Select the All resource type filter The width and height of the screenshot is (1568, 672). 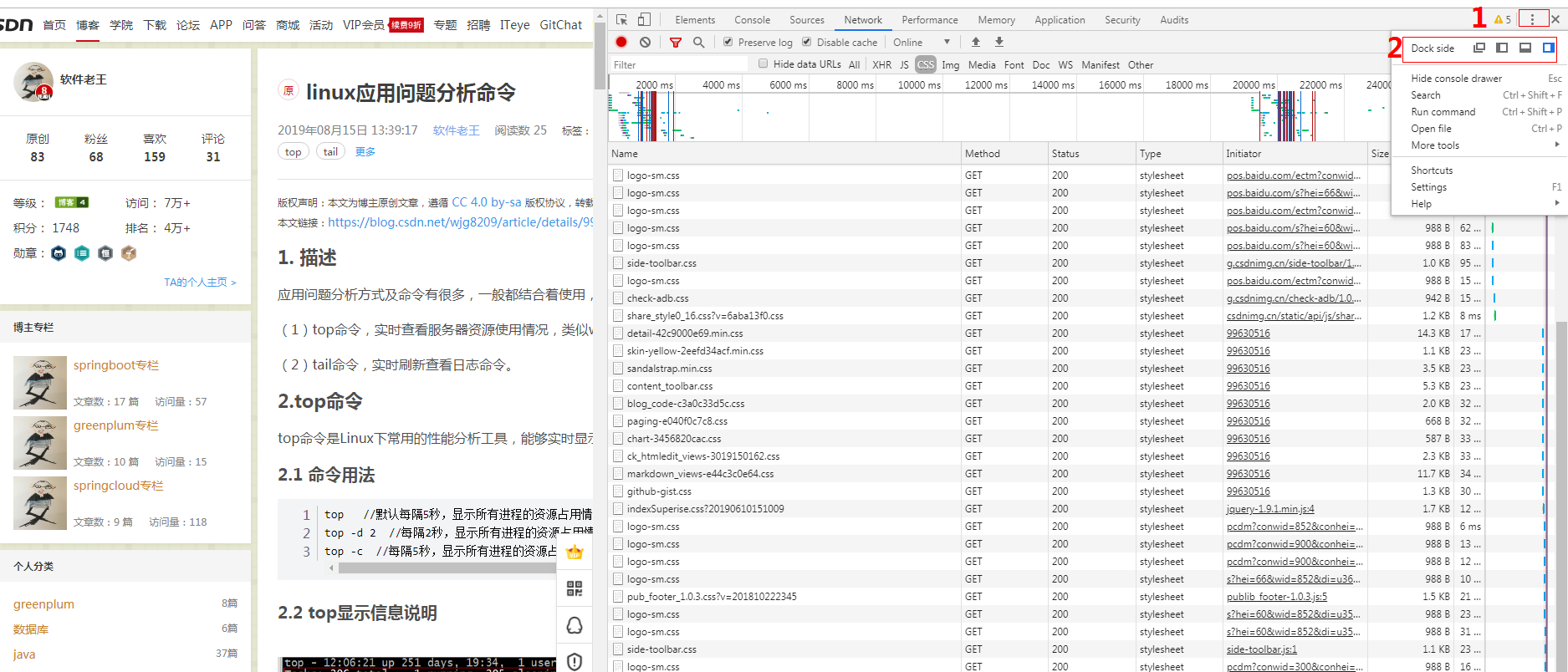[x=854, y=64]
